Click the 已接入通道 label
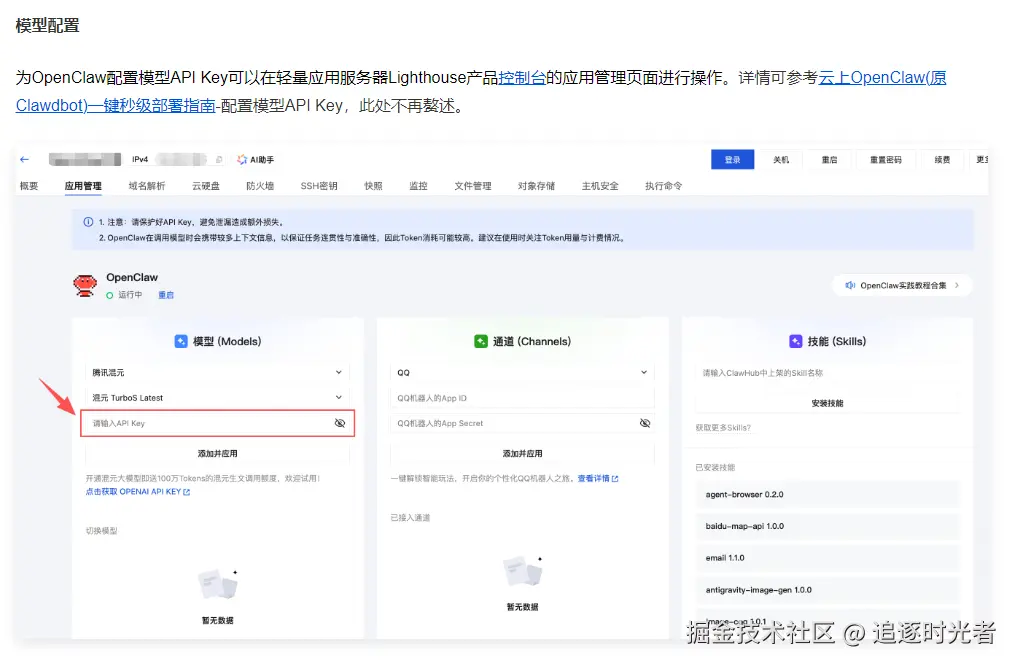Screen dimensions: 1016x666 point(410,518)
